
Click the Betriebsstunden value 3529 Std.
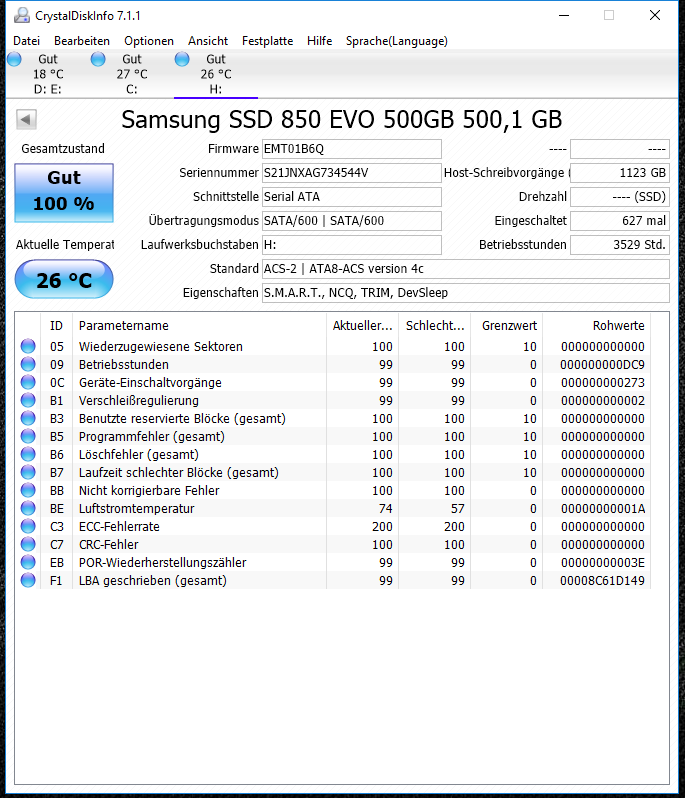[620, 245]
